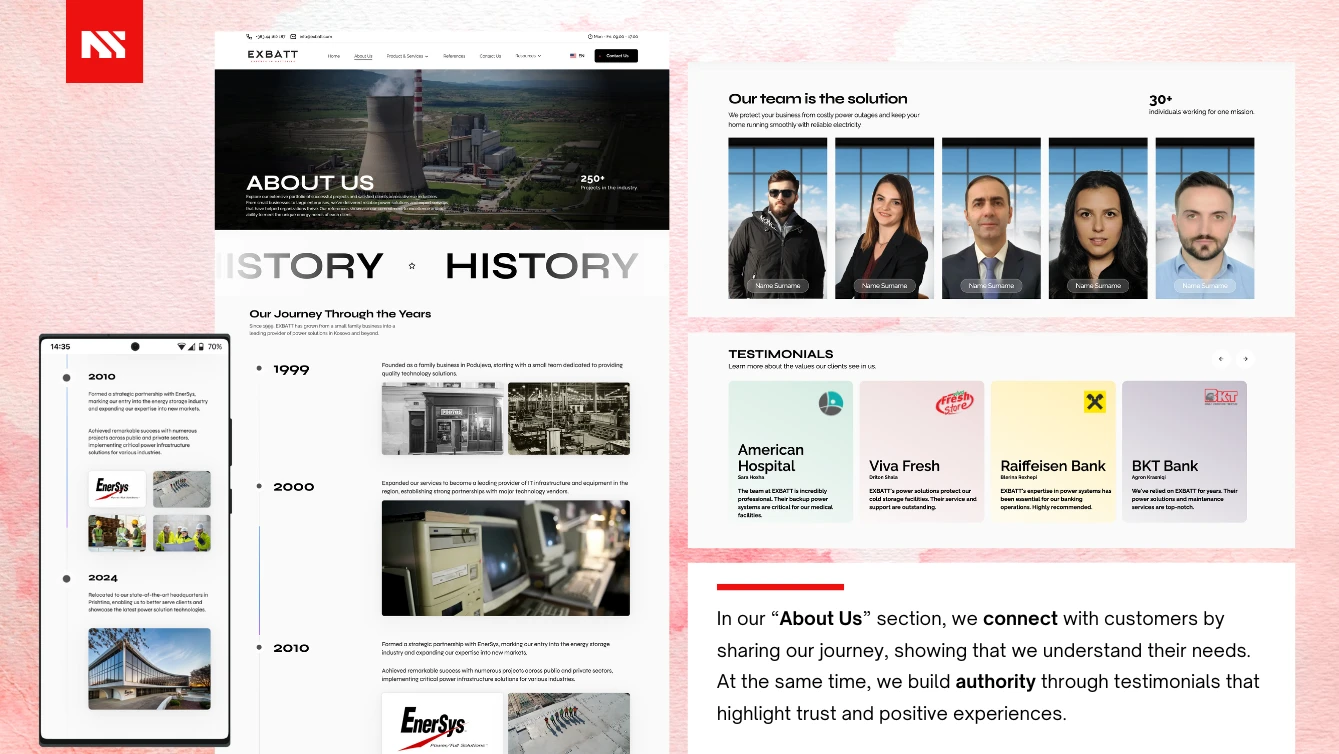This screenshot has height=754, width=1339.
Task: Click the 2024 timeline dot on the phone
Action: click(66, 578)
